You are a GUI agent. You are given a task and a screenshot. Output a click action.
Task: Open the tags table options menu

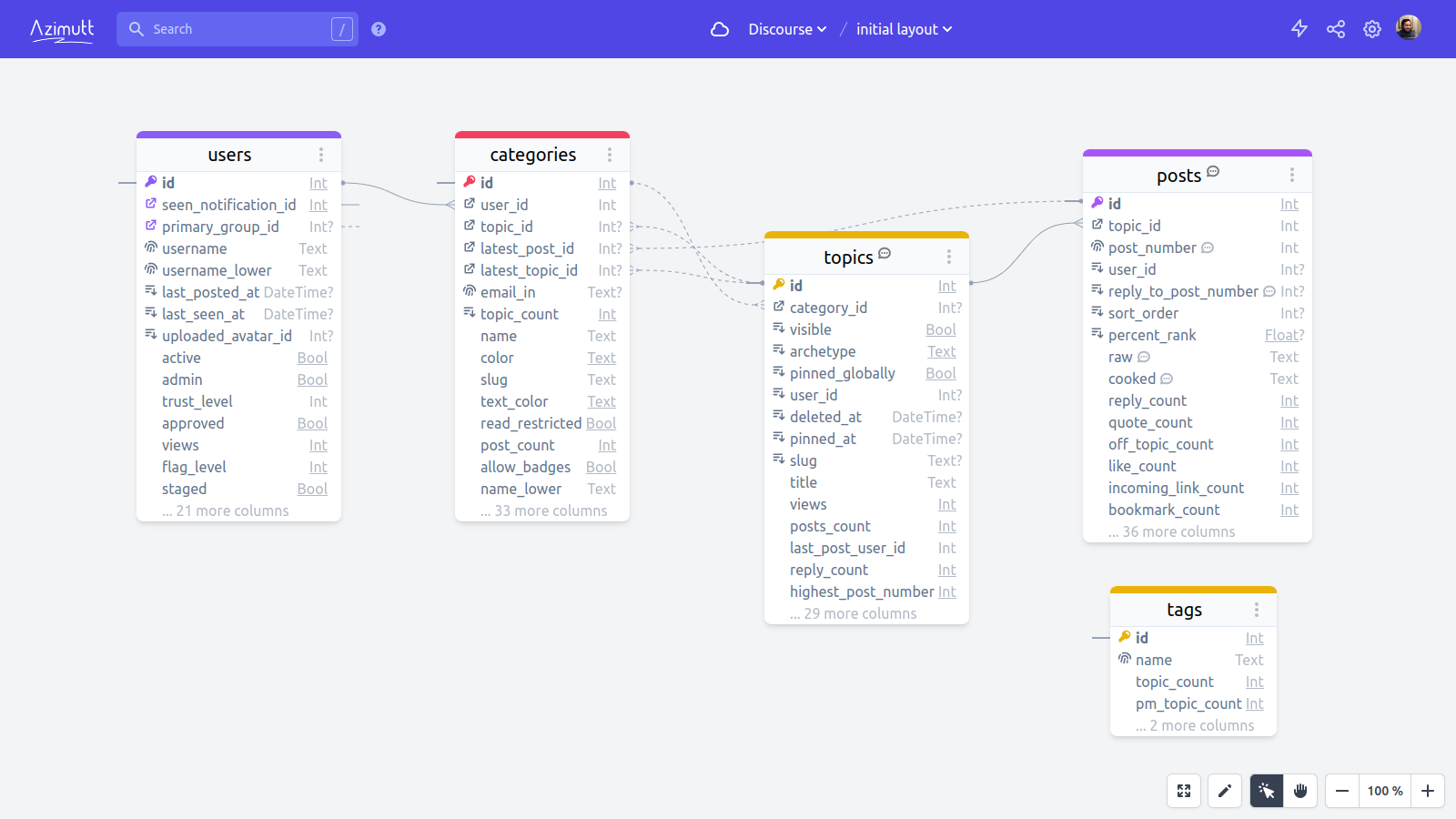[x=1257, y=609]
